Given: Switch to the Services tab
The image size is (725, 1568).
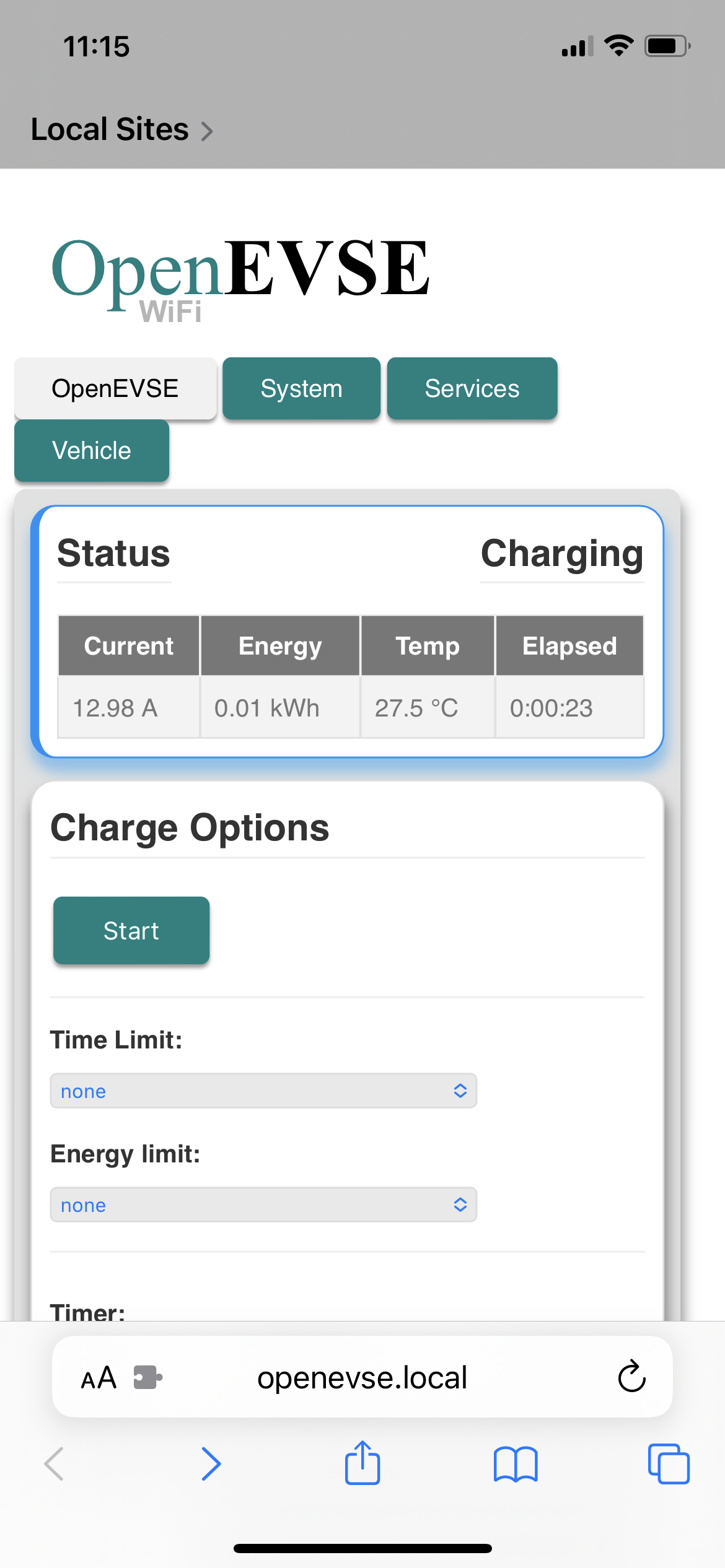Looking at the screenshot, I should 472,388.
